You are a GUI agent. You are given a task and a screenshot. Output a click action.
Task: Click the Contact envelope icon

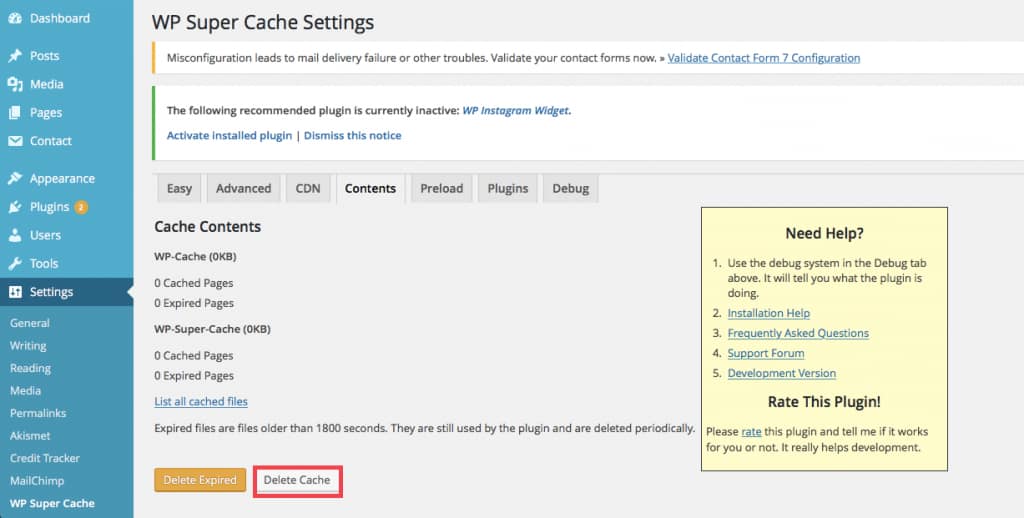(15, 140)
